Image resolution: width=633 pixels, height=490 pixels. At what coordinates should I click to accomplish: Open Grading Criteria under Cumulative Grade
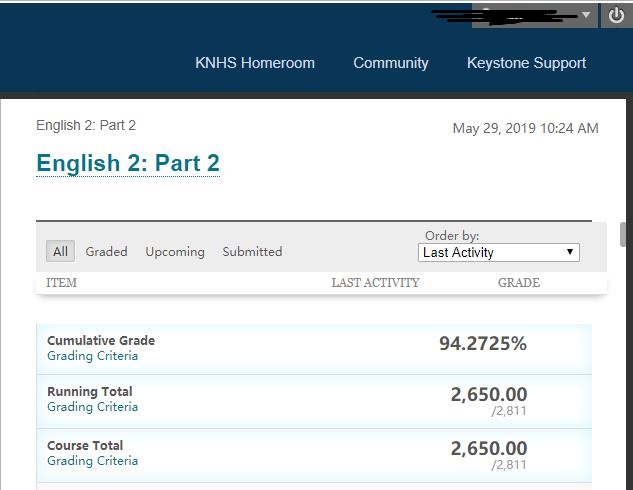tap(93, 356)
